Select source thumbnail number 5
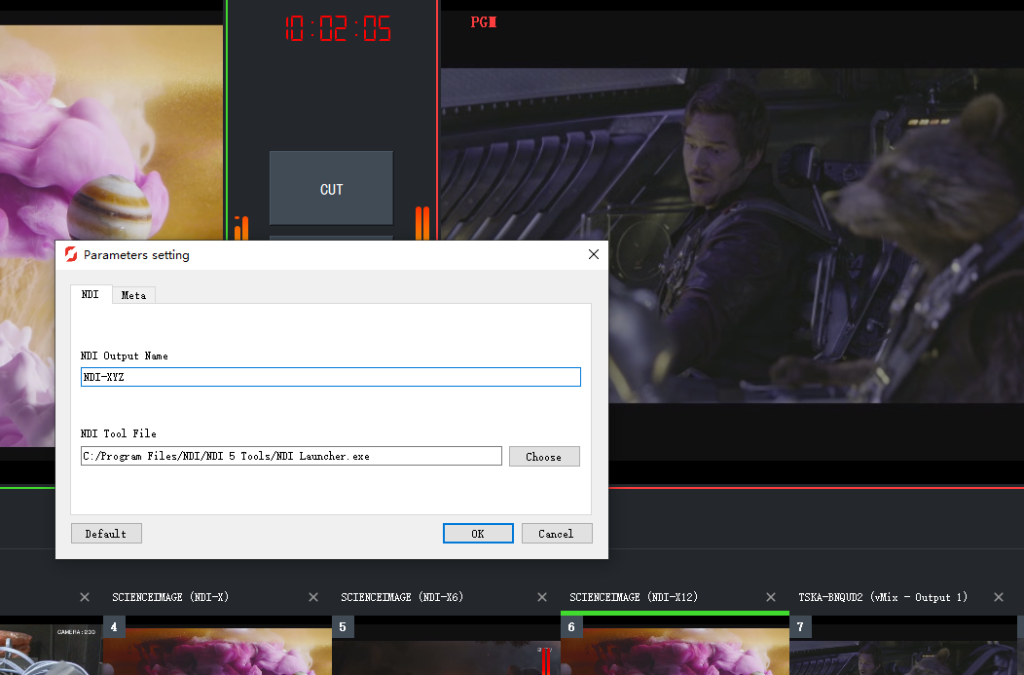Image resolution: width=1024 pixels, height=675 pixels. point(446,646)
